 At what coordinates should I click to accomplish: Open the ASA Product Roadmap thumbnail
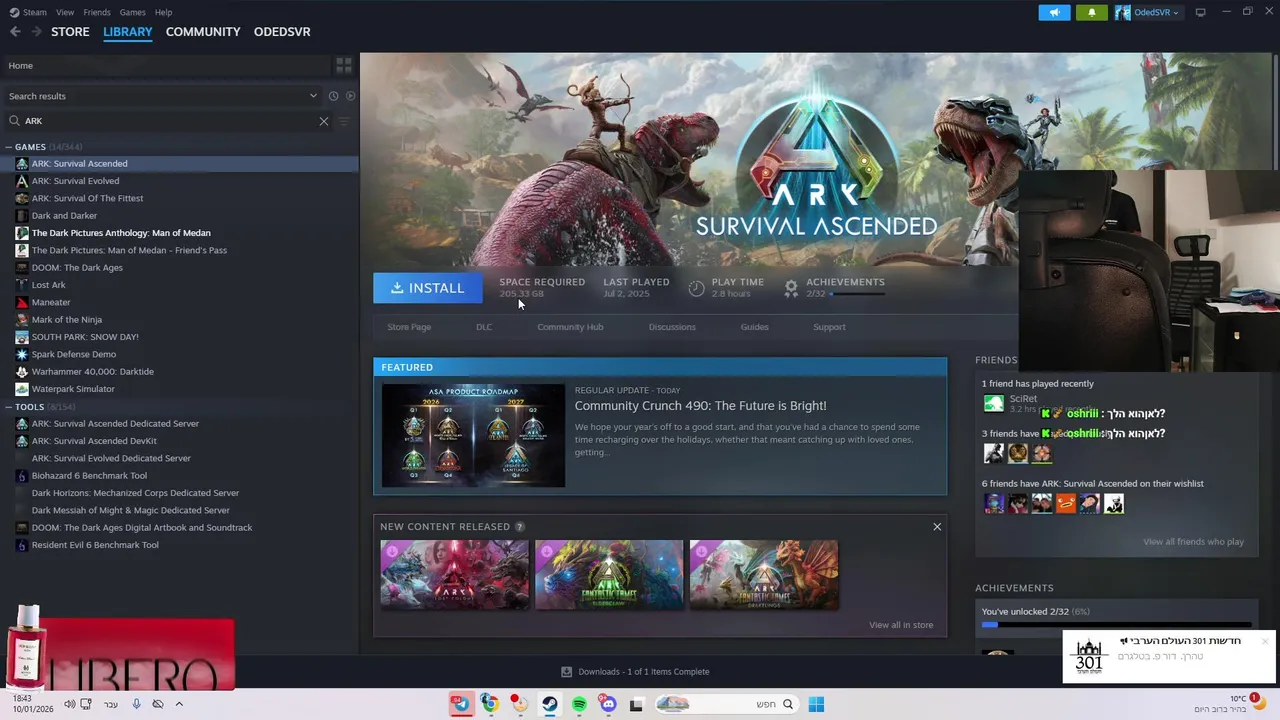click(473, 435)
